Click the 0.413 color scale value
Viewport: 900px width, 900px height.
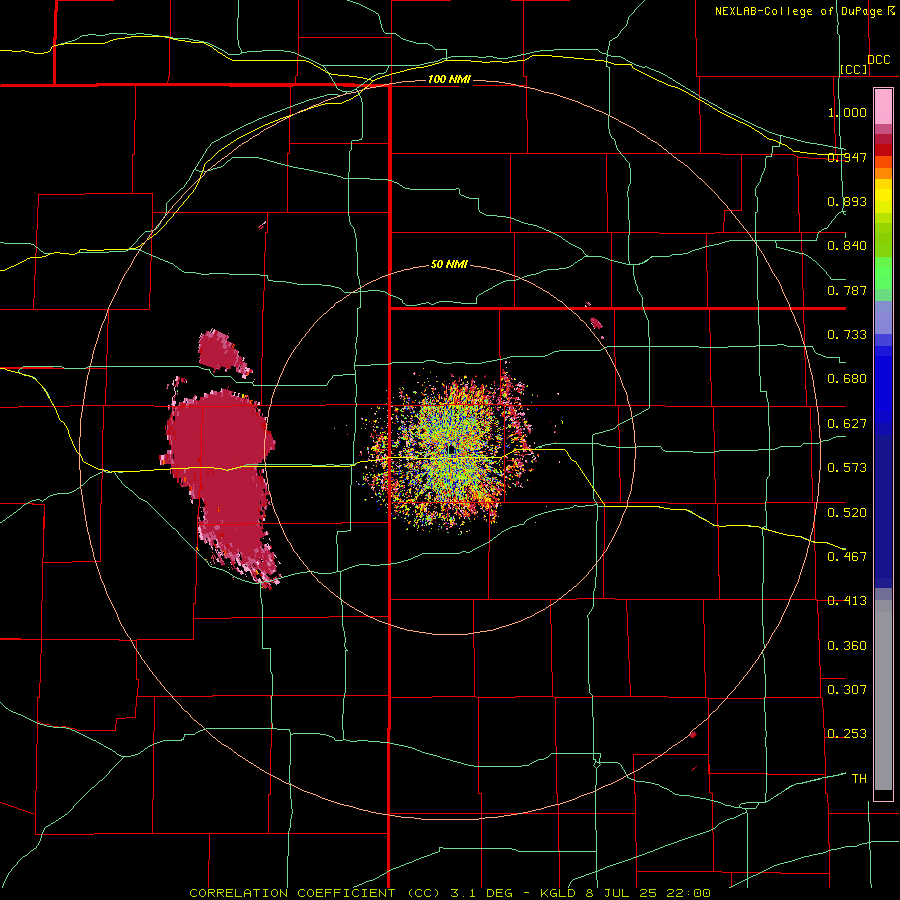tap(847, 601)
